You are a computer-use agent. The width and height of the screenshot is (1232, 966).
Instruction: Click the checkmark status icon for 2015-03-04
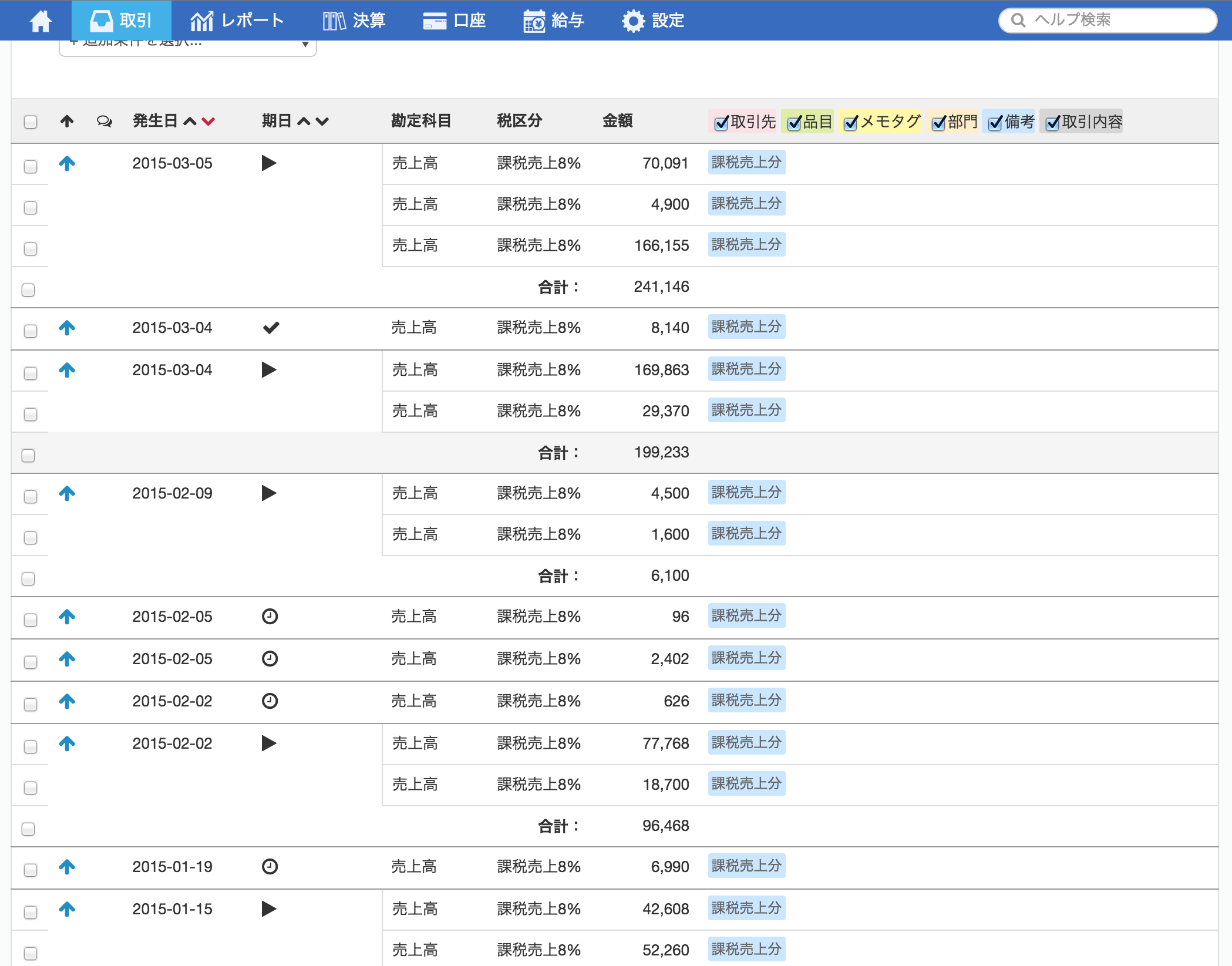coord(271,328)
